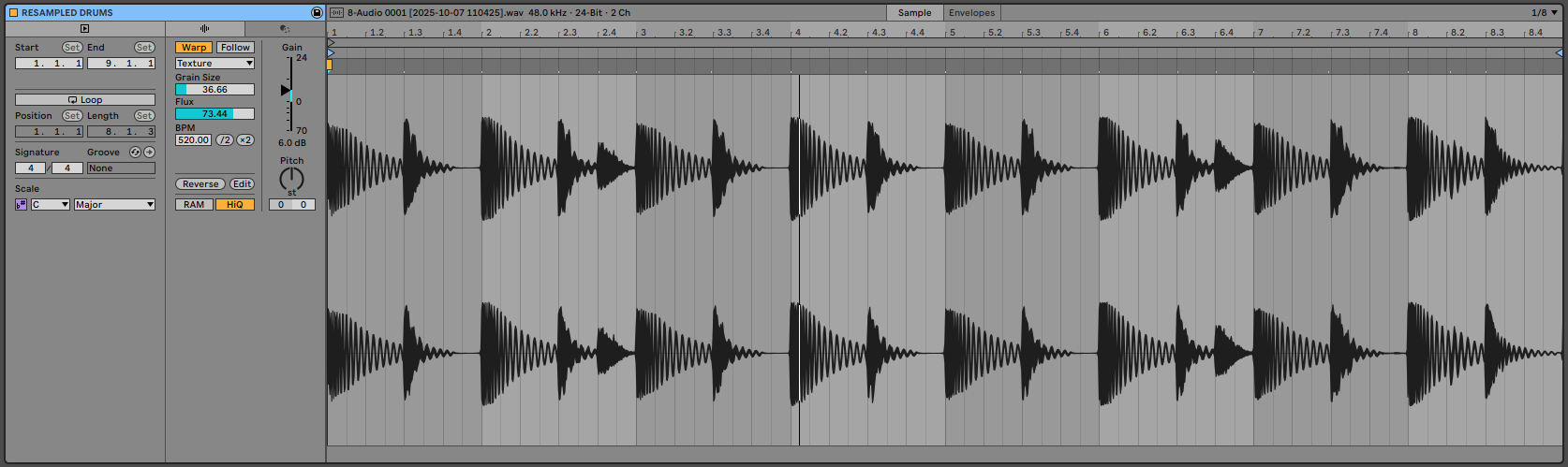This screenshot has width=1568, height=467.
Task: Click the 8-Audio 0001 wav file name
Action: [x=435, y=13]
